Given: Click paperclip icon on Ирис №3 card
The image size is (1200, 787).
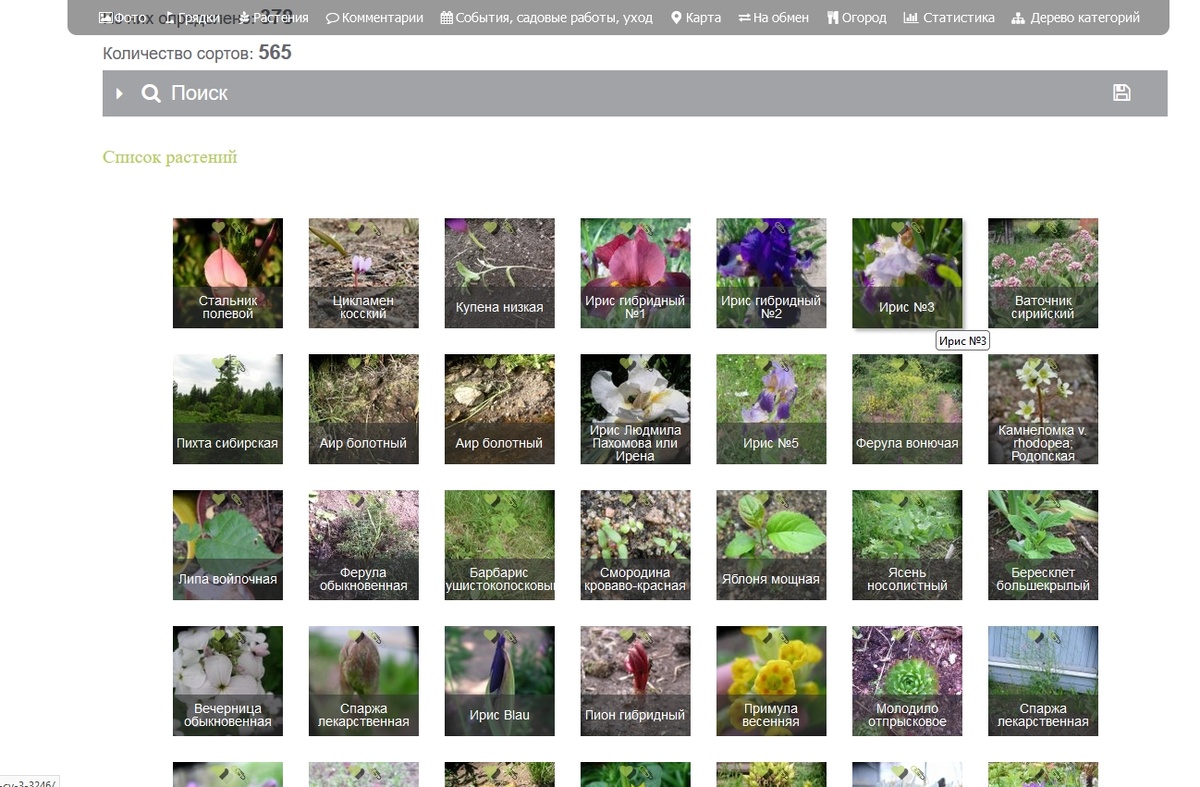Looking at the screenshot, I should (918, 228).
